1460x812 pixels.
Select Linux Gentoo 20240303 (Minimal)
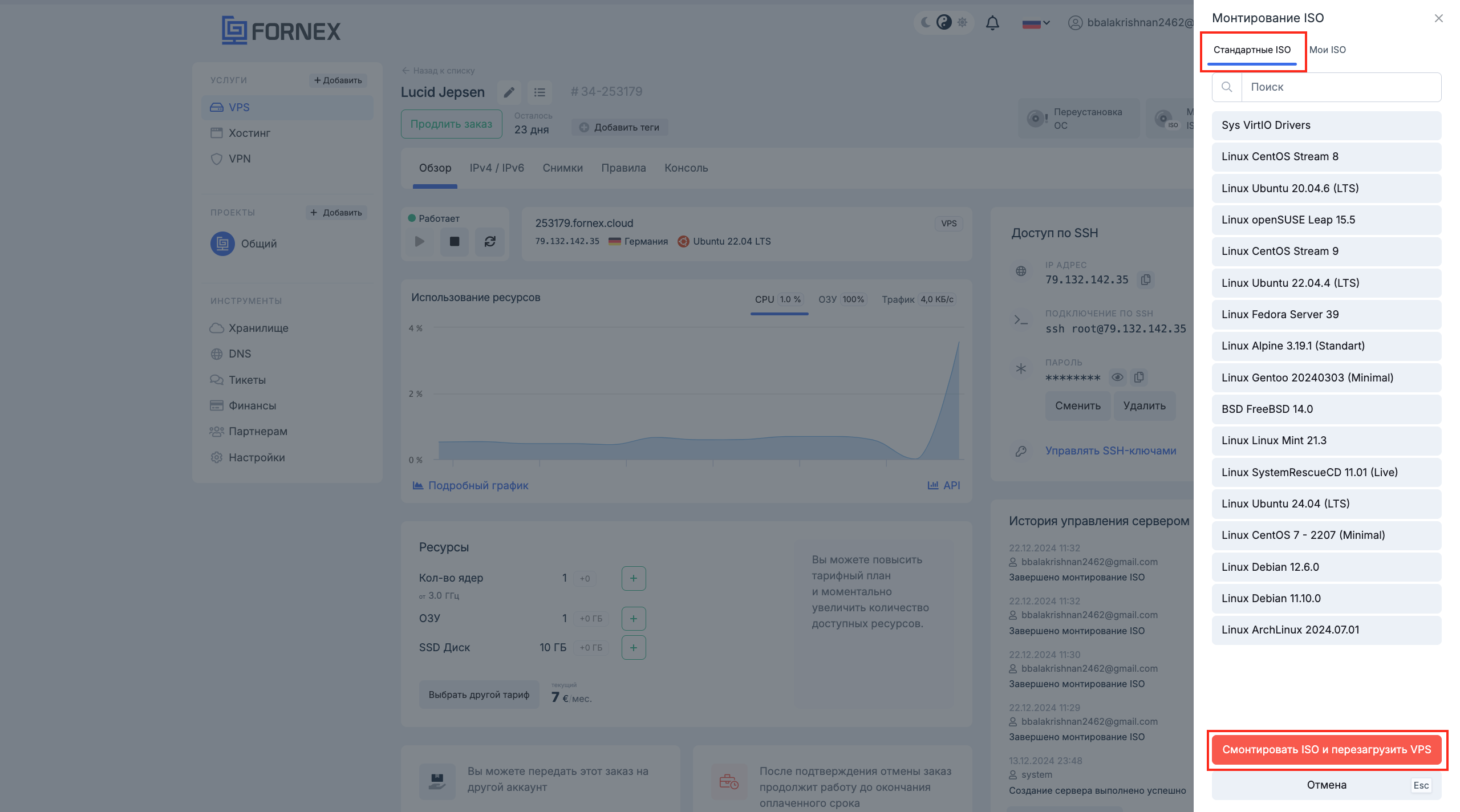click(1326, 377)
